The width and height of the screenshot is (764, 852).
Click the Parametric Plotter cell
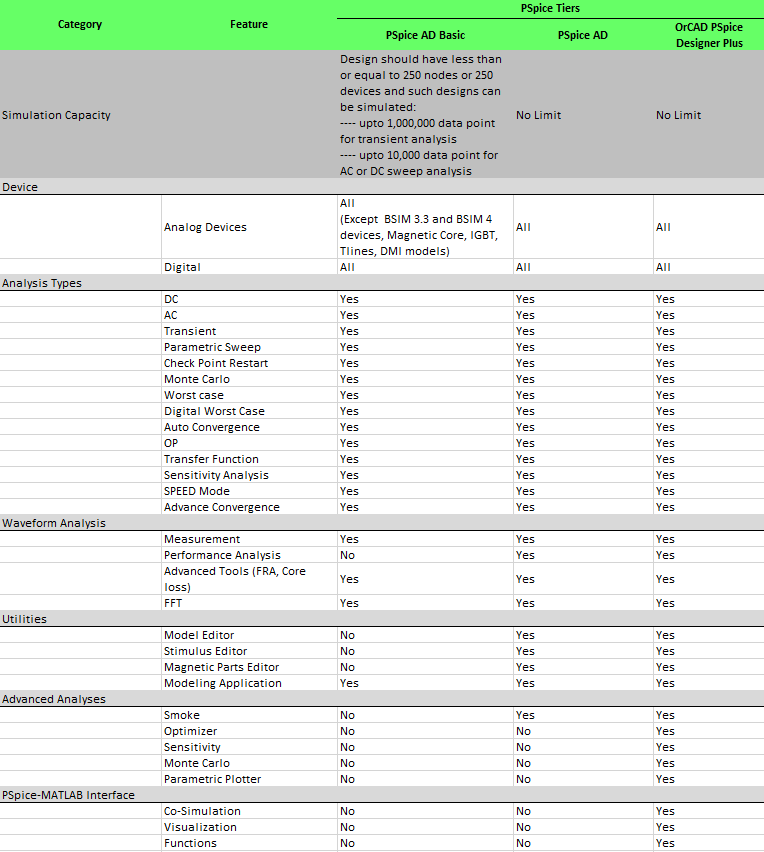click(x=249, y=779)
